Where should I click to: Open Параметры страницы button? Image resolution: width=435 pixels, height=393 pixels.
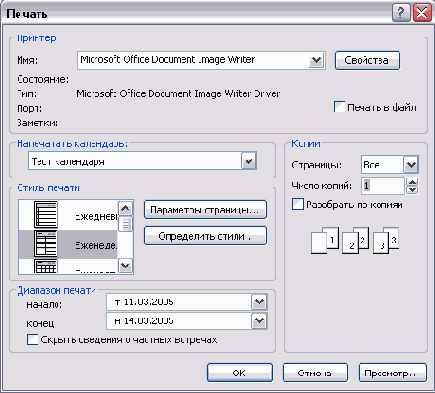pos(205,210)
